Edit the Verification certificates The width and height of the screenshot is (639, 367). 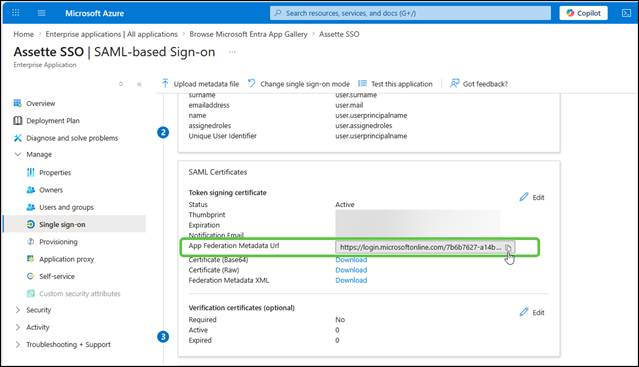click(532, 312)
